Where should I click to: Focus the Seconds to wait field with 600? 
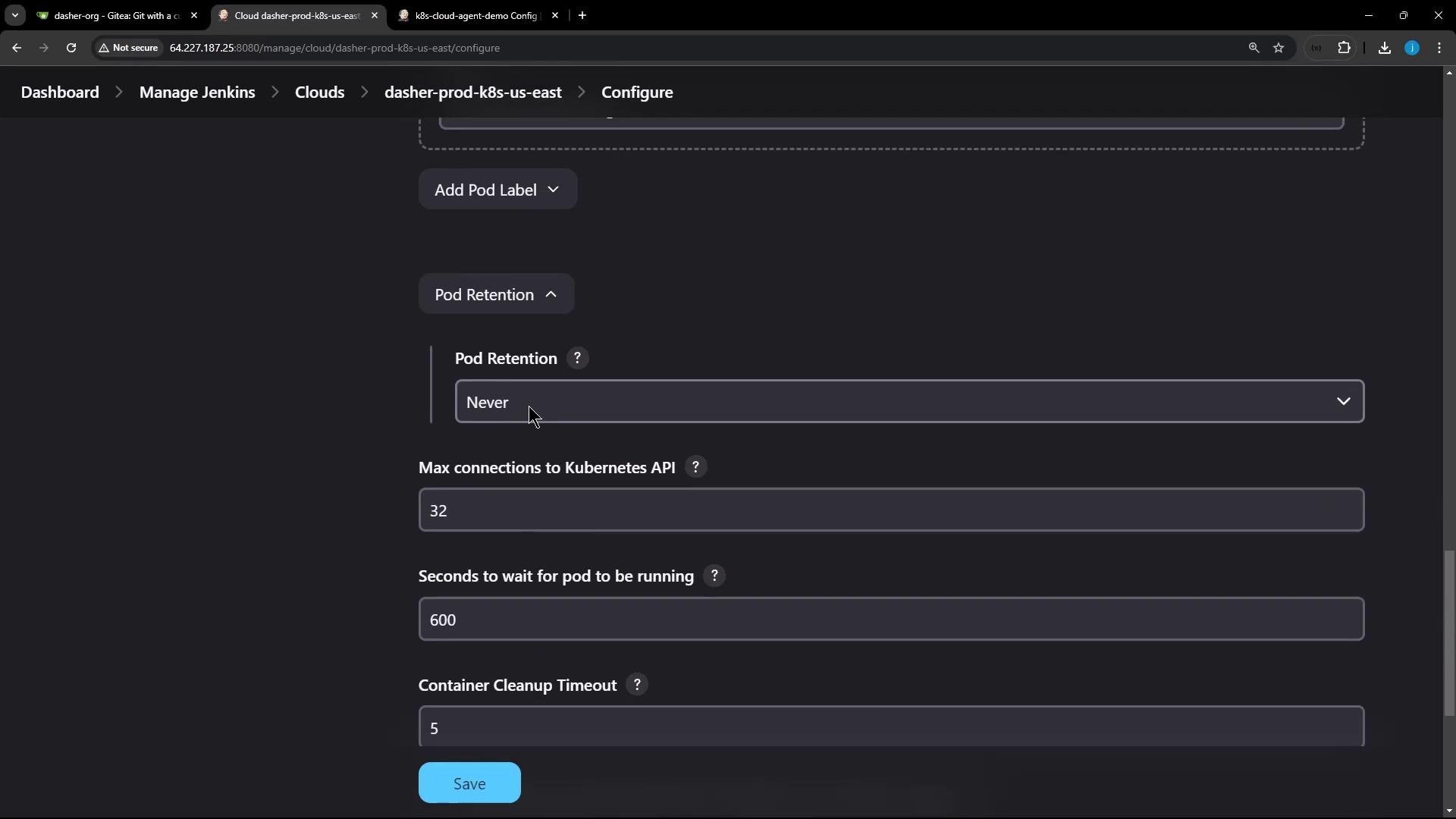point(890,620)
